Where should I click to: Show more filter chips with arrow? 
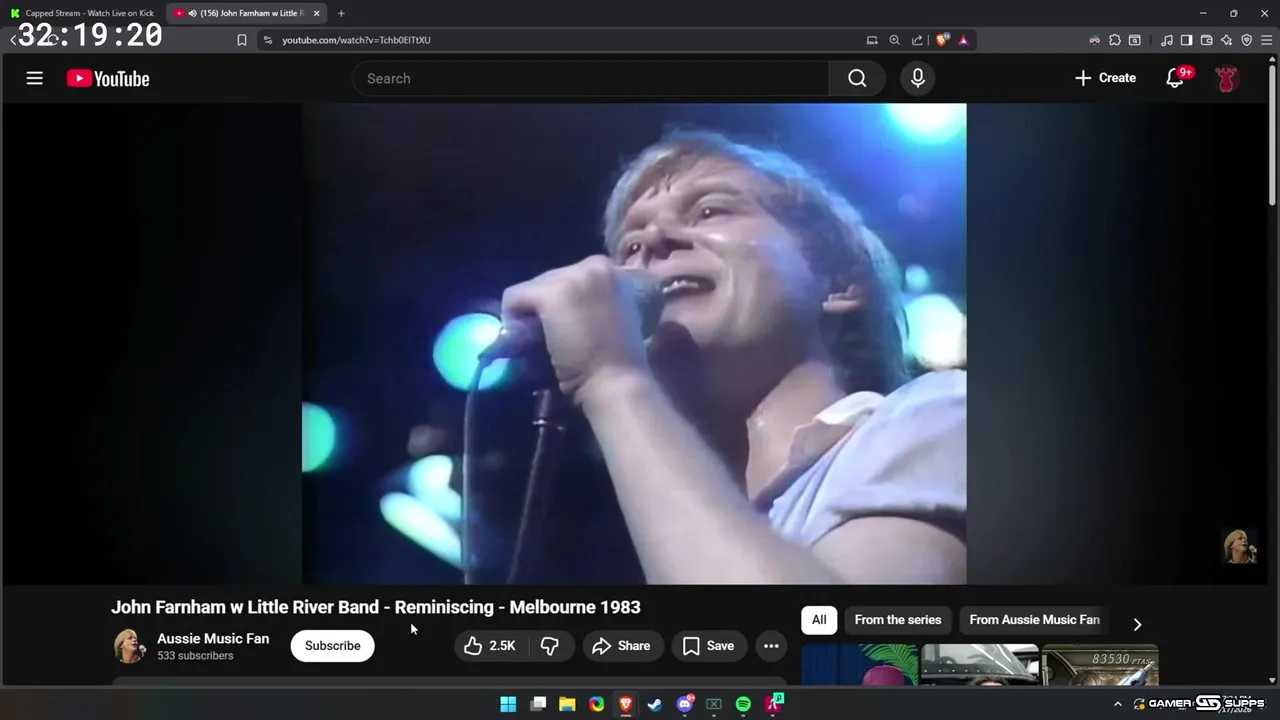coord(1137,624)
